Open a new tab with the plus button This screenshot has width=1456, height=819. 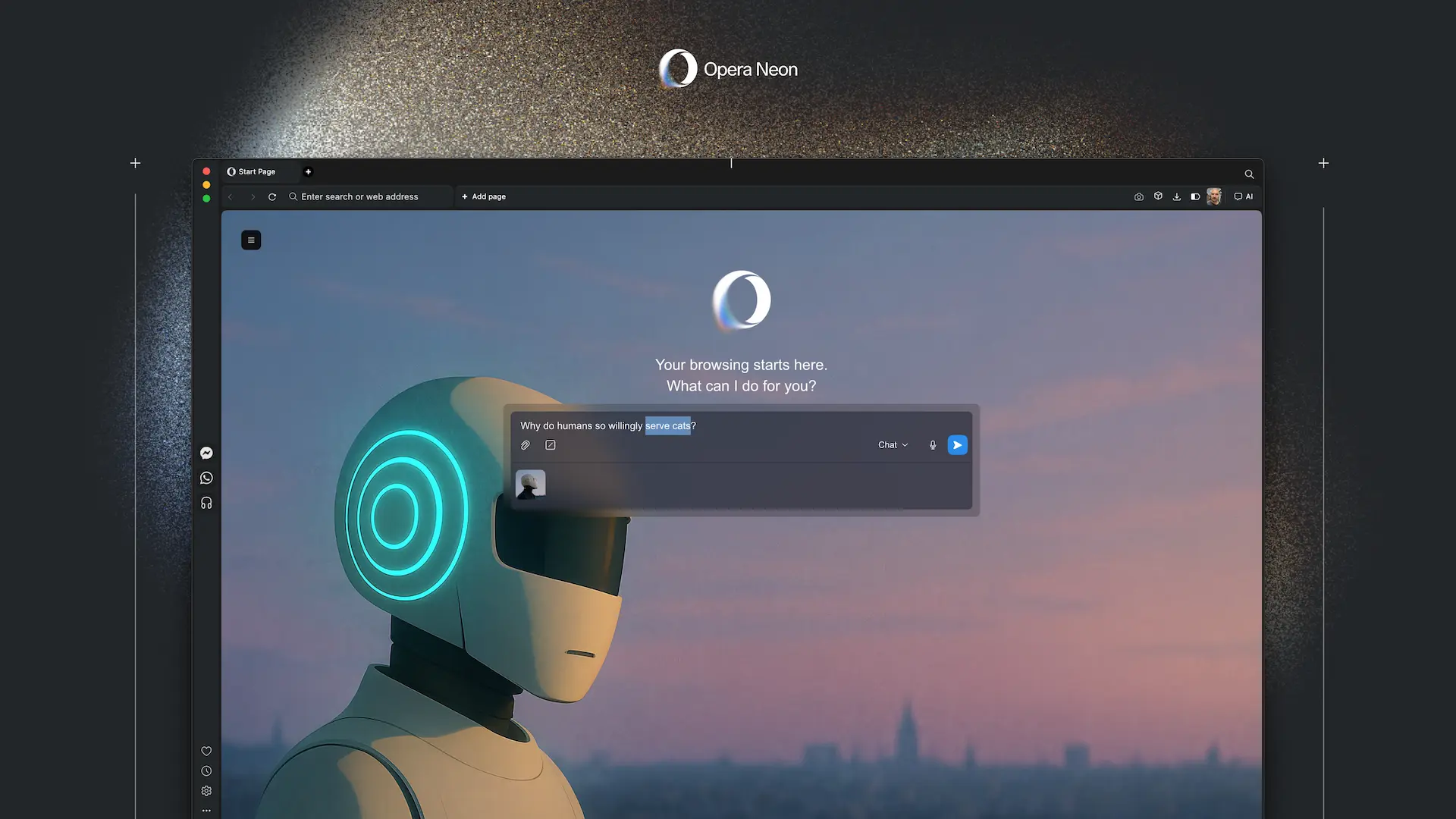pos(309,172)
